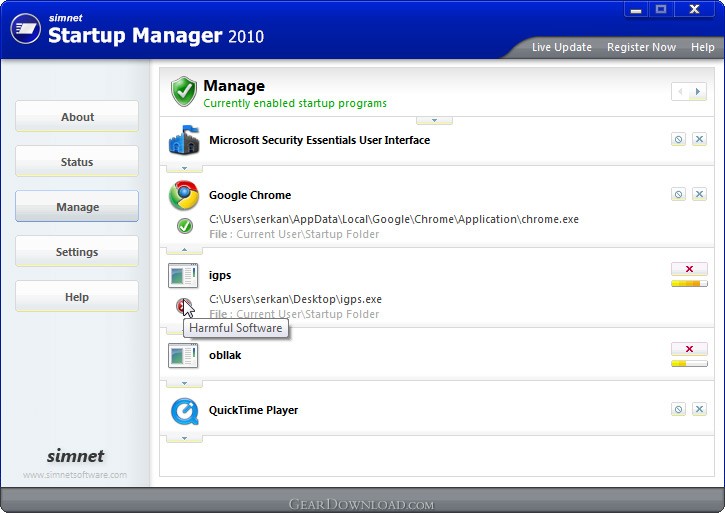Click the Microsoft Security Essentials castle icon
Screen dimensions: 725x513
pyautogui.click(x=184, y=140)
